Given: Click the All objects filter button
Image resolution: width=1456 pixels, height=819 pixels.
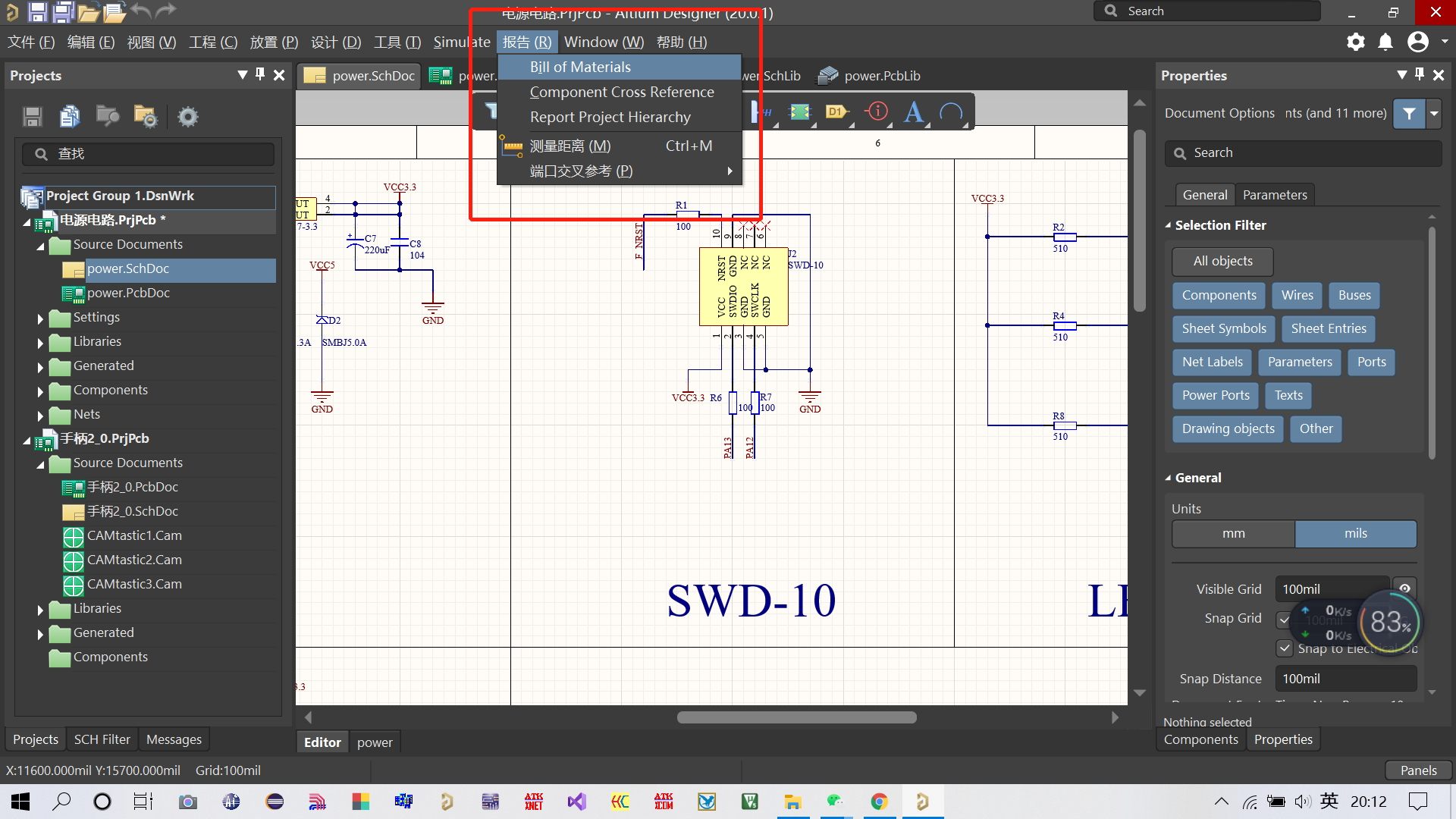Looking at the screenshot, I should tap(1222, 261).
